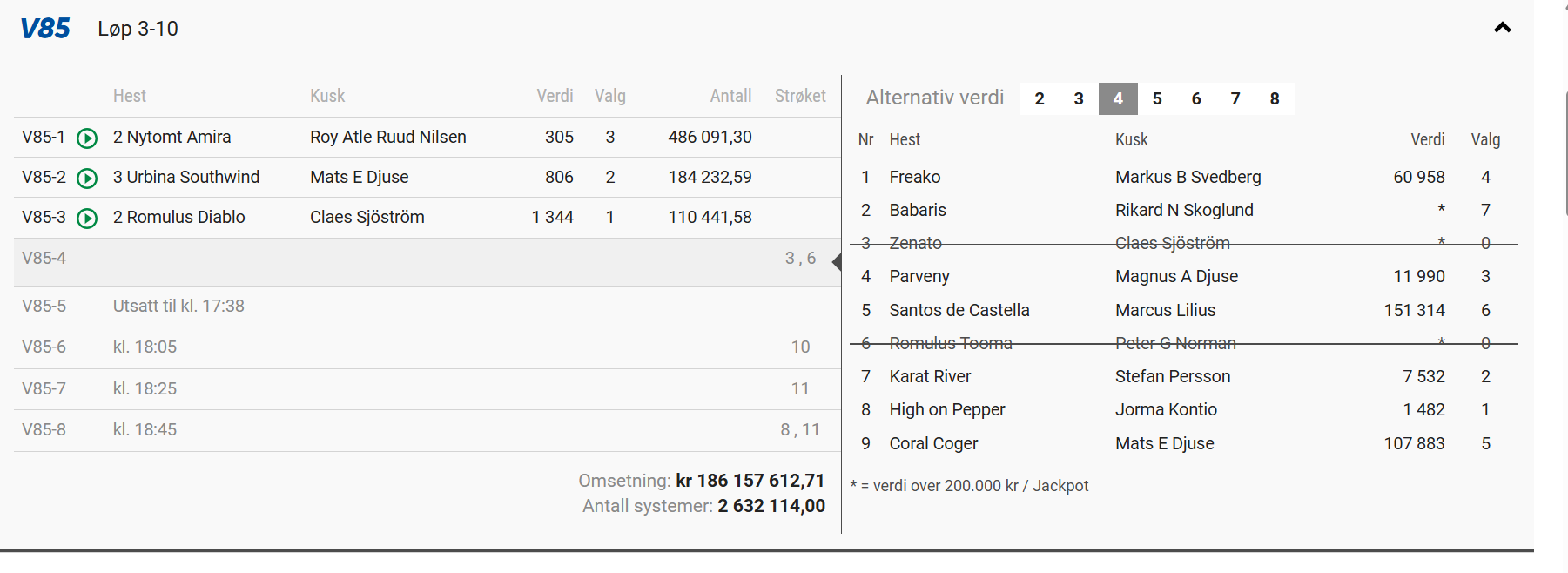Click horse Santos de Castella
Screen dimensions: 1568x573
[x=959, y=311]
